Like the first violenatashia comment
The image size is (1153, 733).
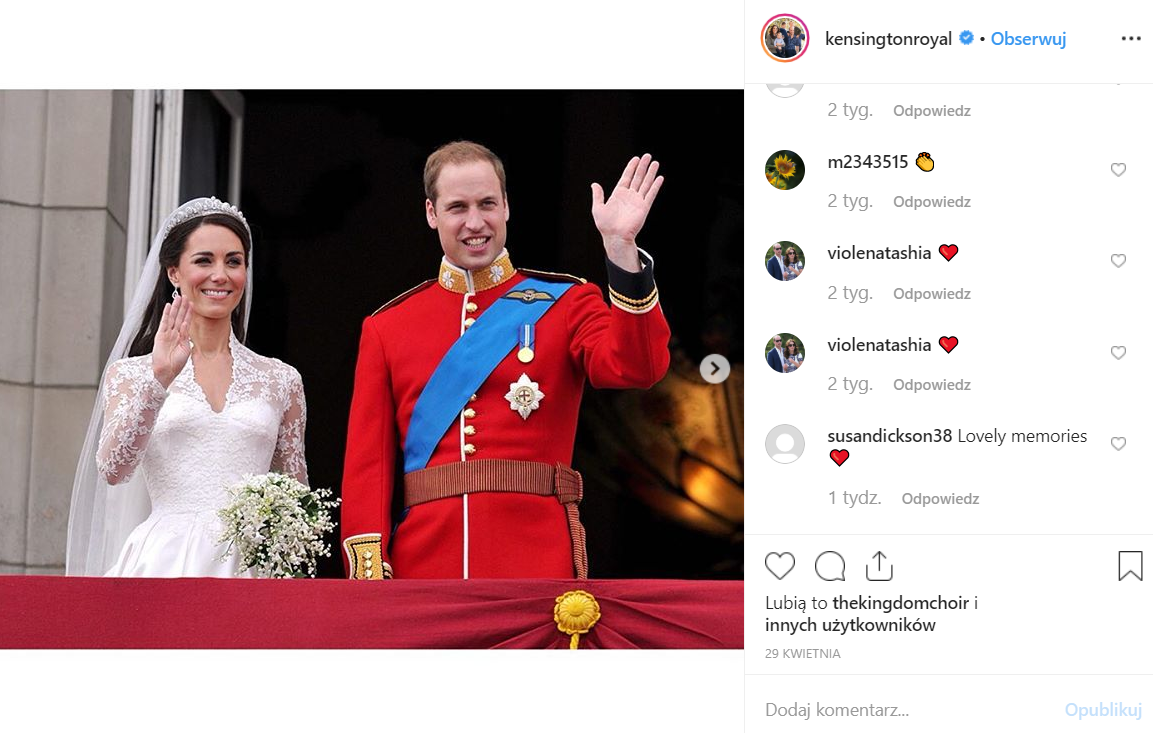[1118, 261]
